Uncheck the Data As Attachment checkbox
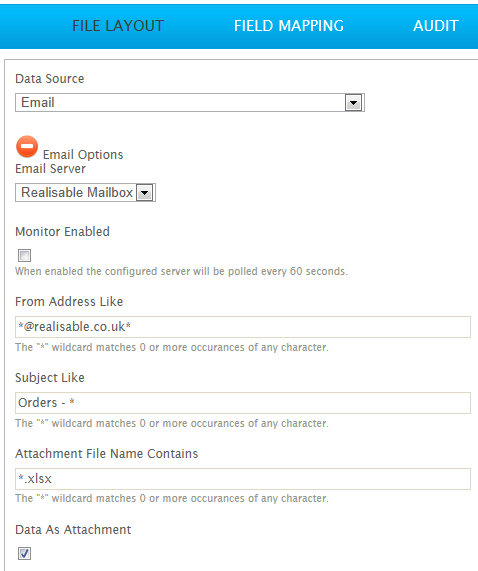This screenshot has width=478, height=571. pos(24,553)
